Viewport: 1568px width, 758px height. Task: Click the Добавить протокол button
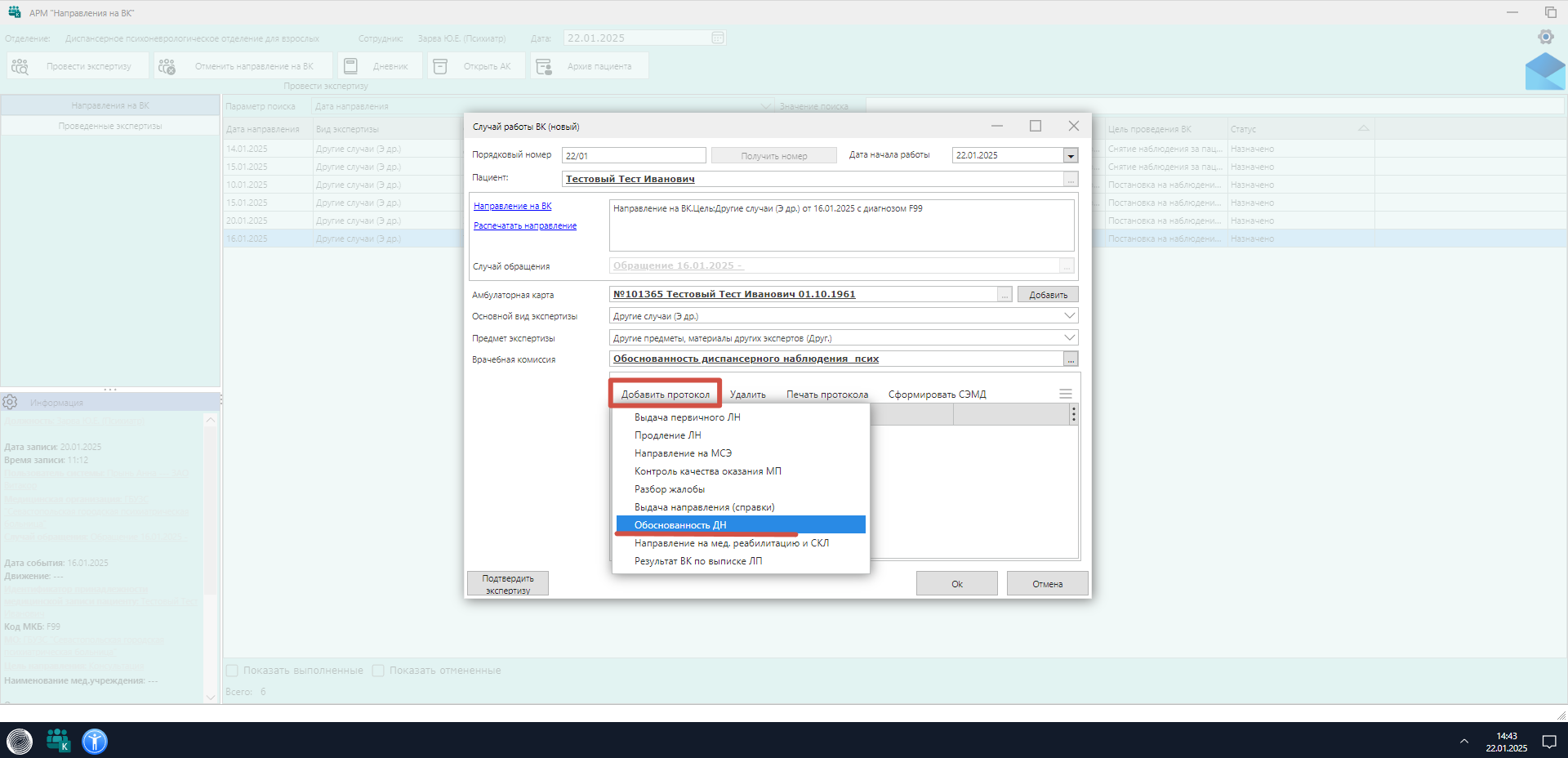666,395
